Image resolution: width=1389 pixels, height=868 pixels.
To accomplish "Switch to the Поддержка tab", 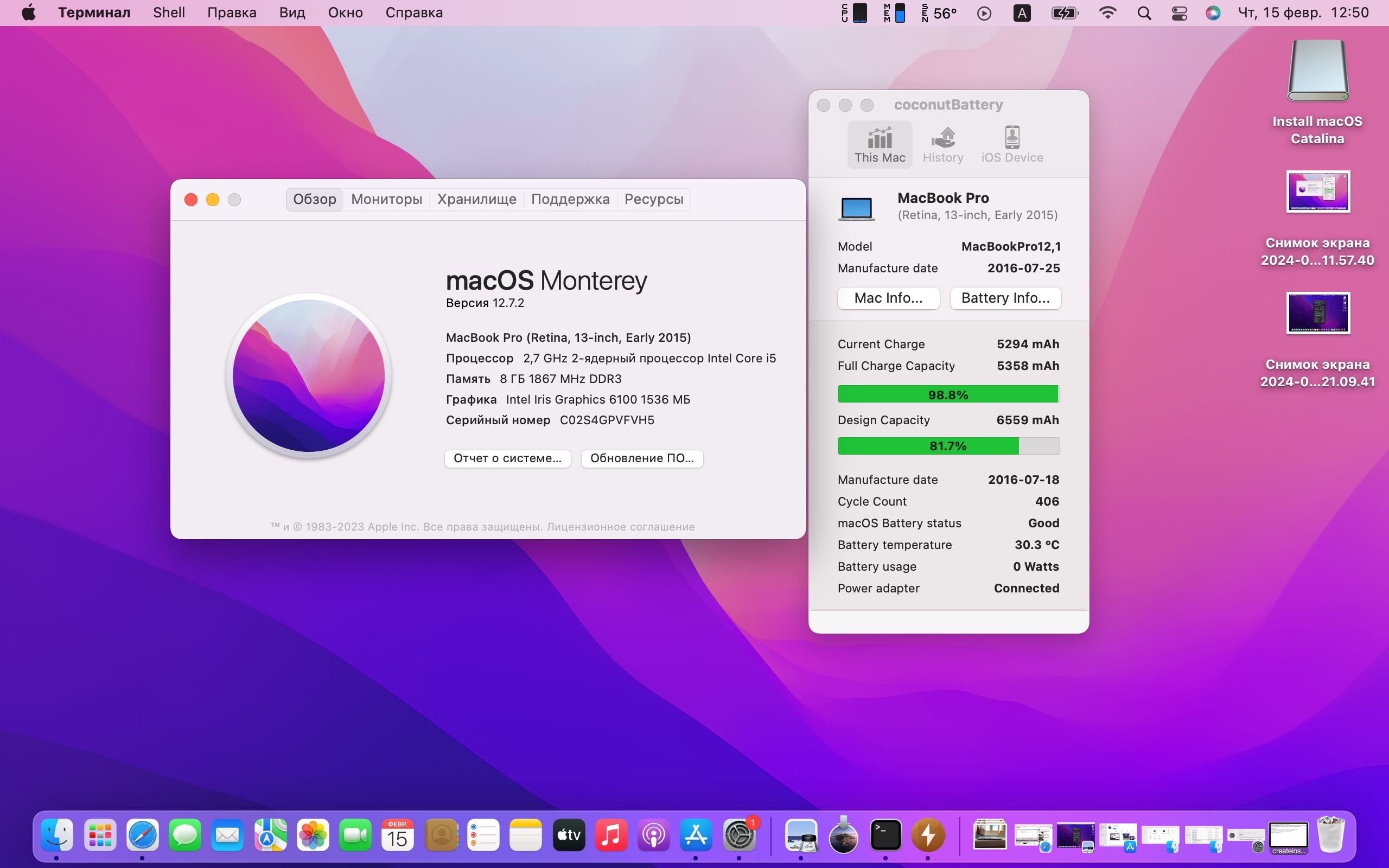I will pos(570,199).
